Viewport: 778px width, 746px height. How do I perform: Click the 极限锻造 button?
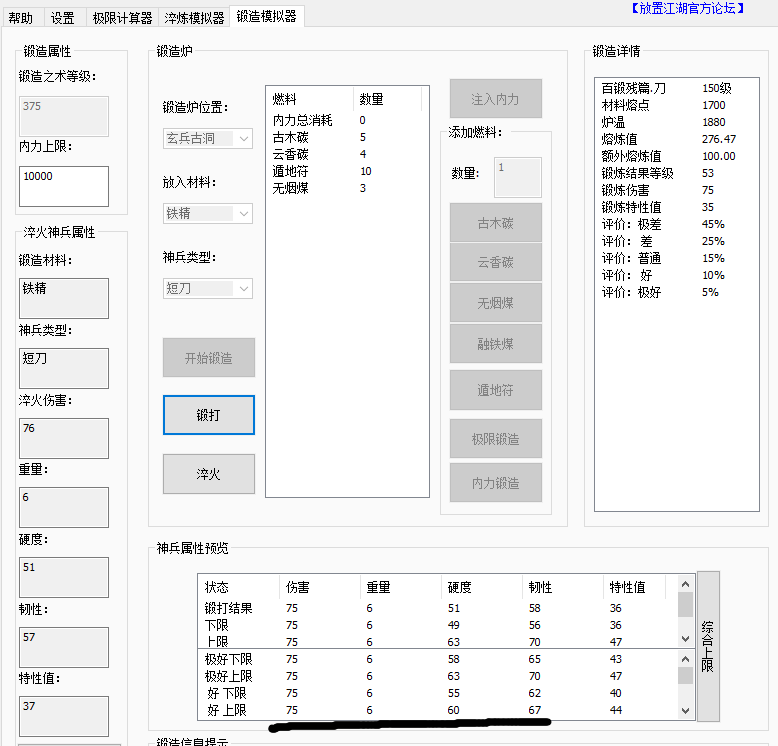[x=495, y=438]
